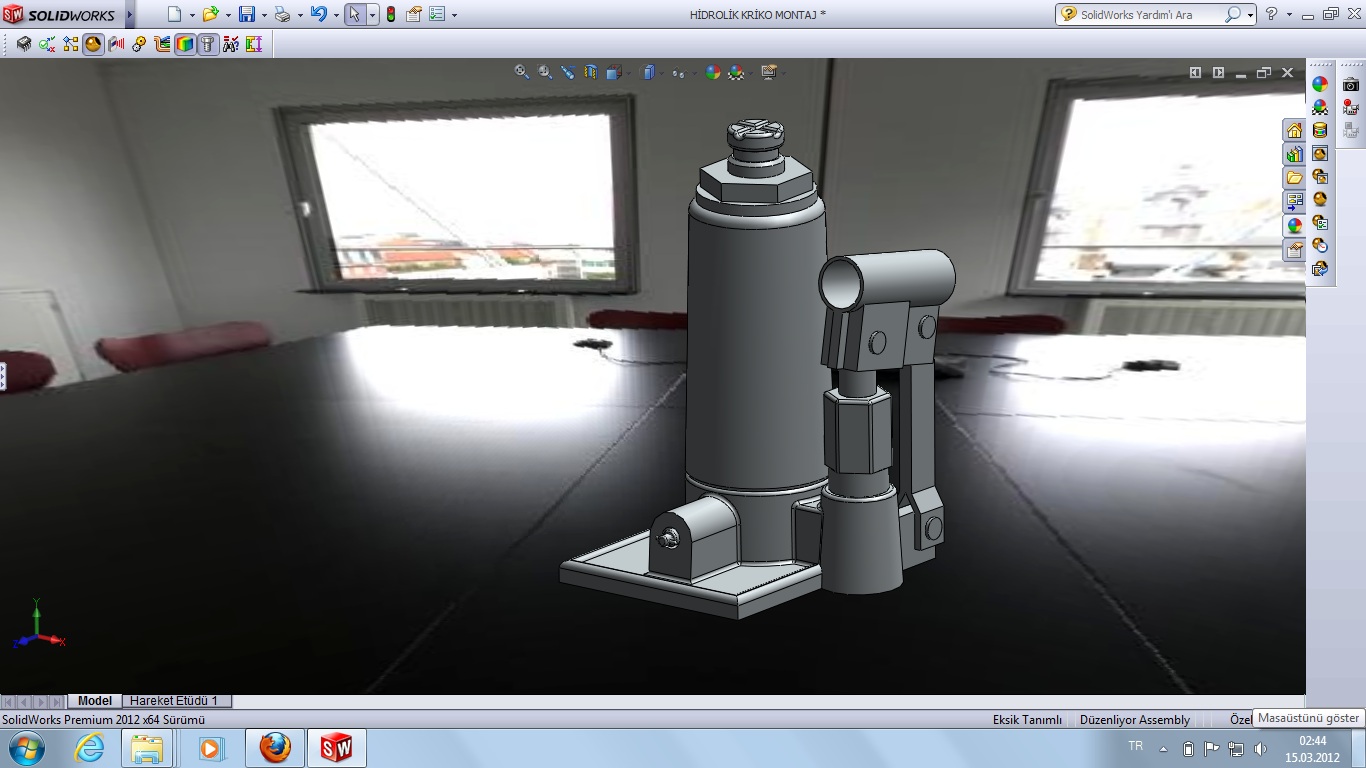Click Edit Appearance ball in render toolbar
The width and height of the screenshot is (1366, 768).
(x=1320, y=85)
